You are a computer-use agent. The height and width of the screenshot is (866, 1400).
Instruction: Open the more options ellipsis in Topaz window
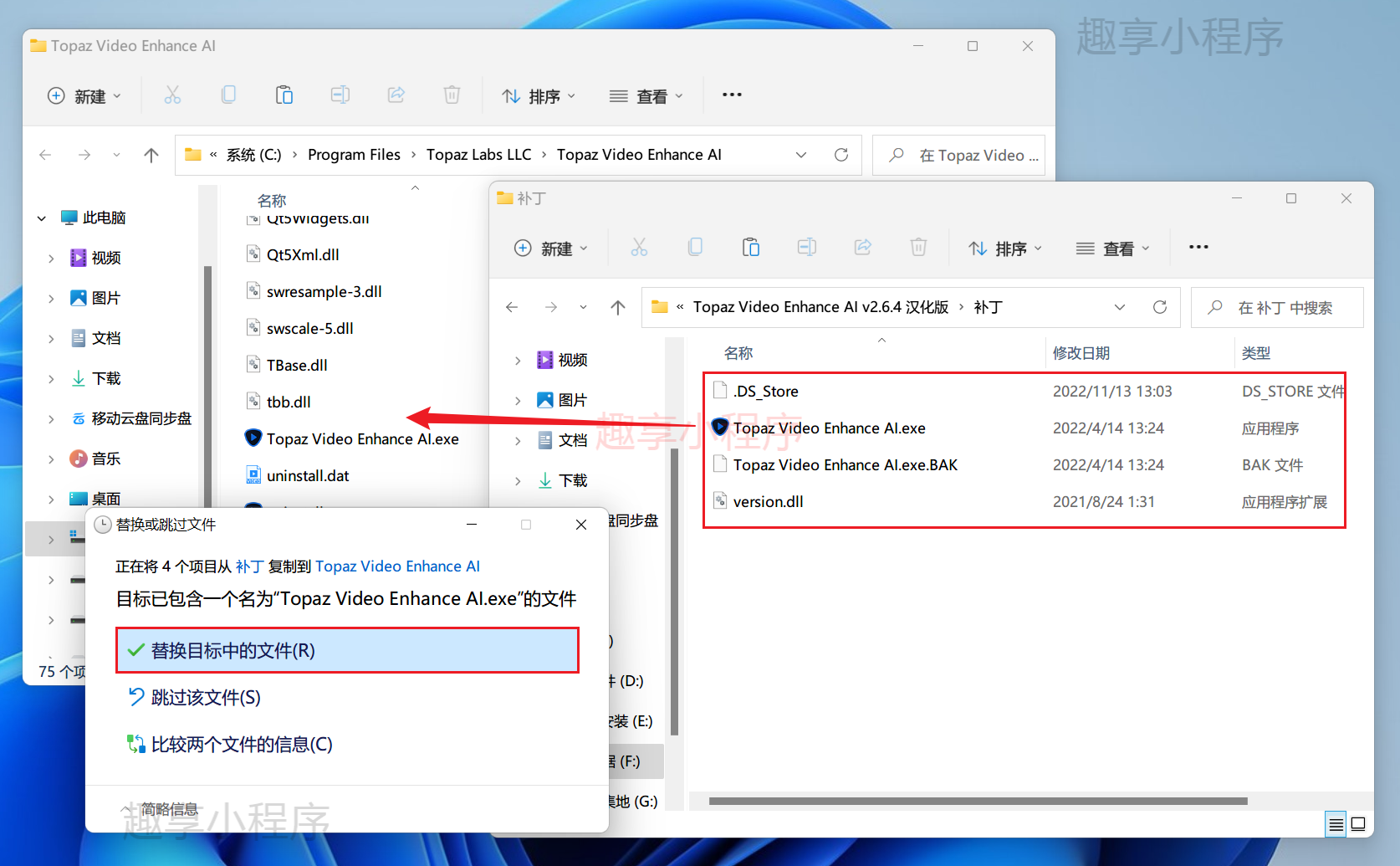[732, 95]
